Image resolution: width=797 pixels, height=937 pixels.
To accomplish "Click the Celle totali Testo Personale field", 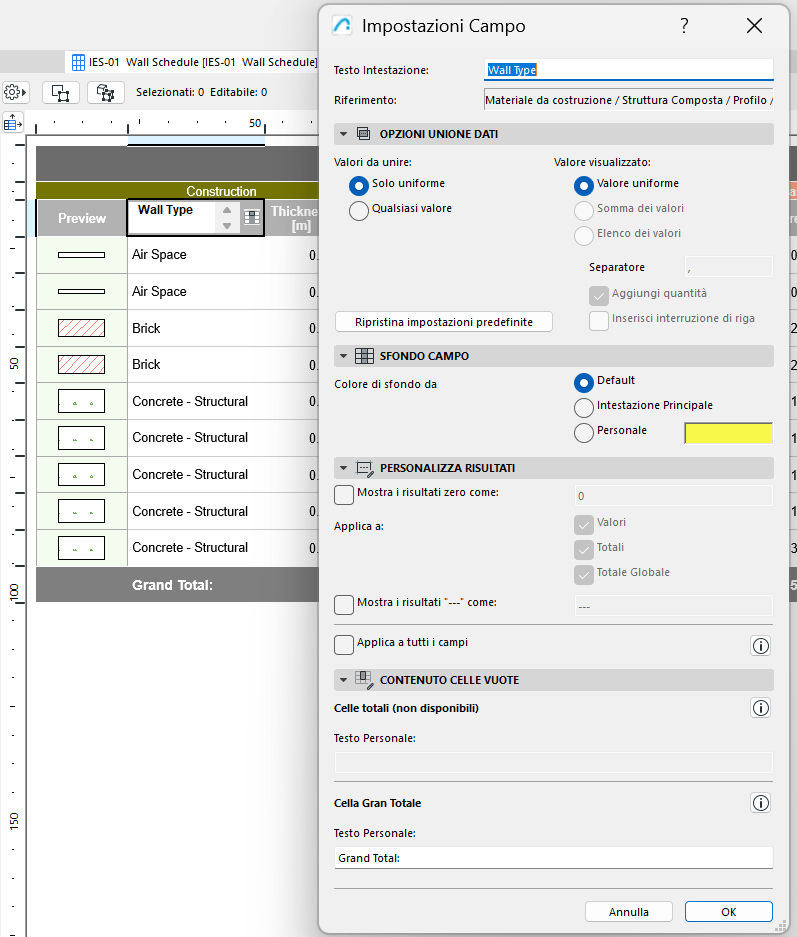I will coord(553,763).
